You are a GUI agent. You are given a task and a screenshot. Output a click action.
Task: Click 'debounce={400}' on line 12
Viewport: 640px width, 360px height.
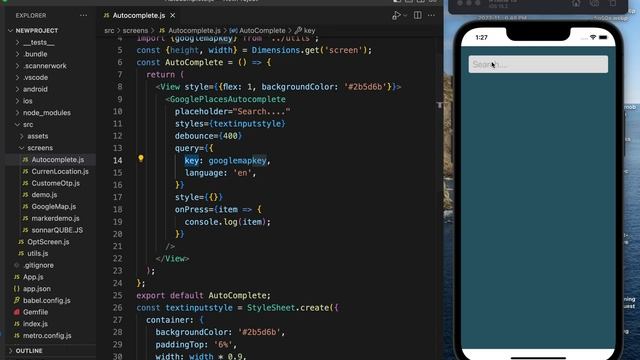[x=208, y=136]
